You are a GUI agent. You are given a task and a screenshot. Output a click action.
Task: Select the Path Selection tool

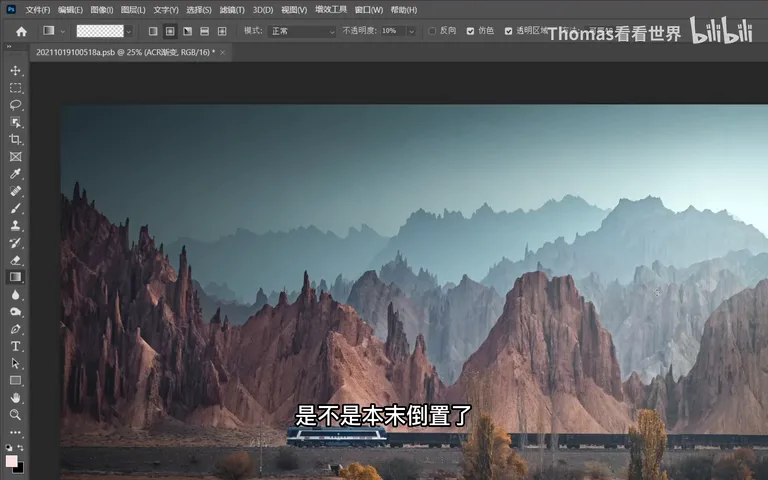tap(15, 363)
